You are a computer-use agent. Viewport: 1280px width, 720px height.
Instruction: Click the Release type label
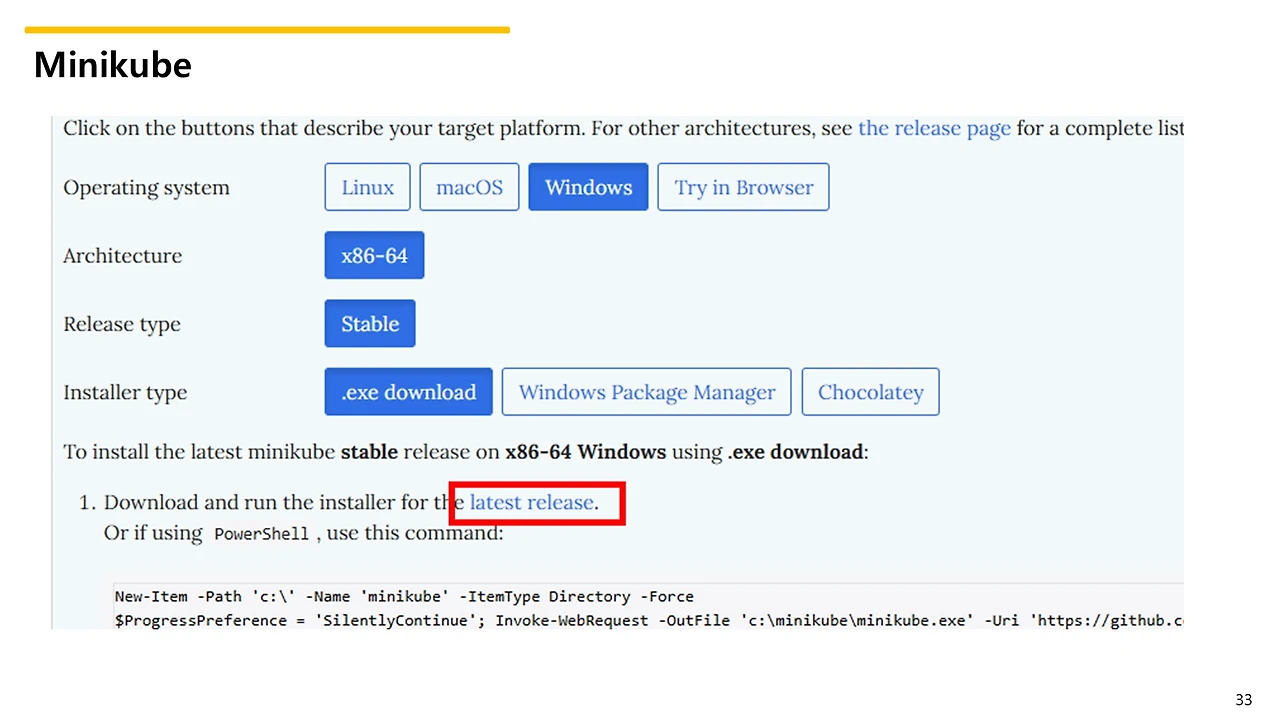click(x=122, y=325)
